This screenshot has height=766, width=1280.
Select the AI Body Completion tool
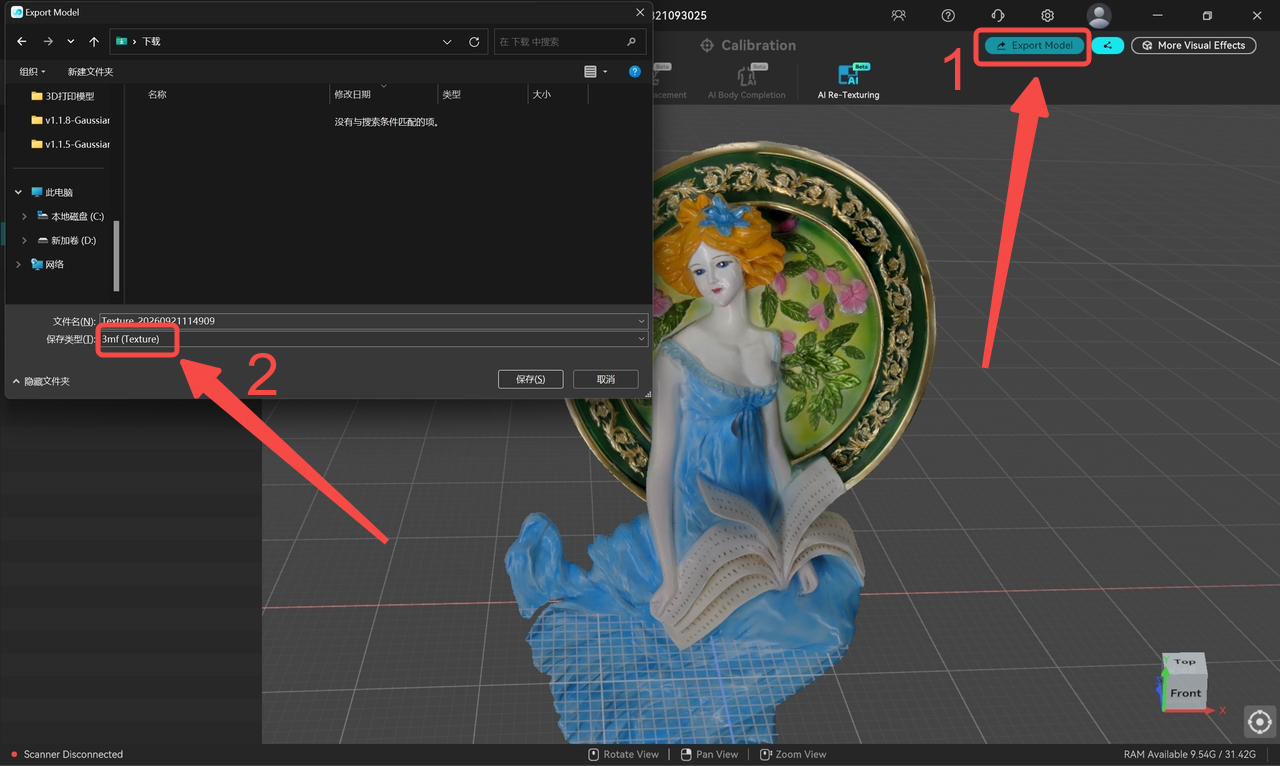tap(747, 82)
